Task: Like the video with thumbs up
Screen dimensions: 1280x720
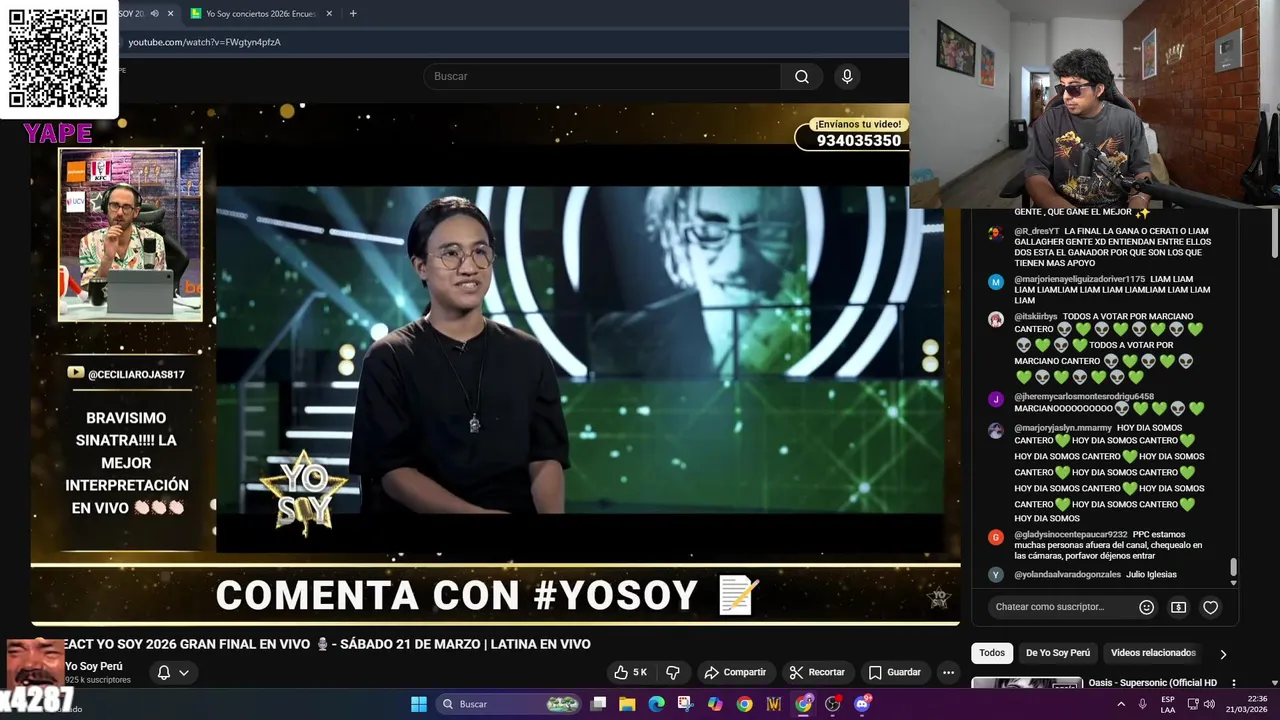Action: (x=630, y=672)
